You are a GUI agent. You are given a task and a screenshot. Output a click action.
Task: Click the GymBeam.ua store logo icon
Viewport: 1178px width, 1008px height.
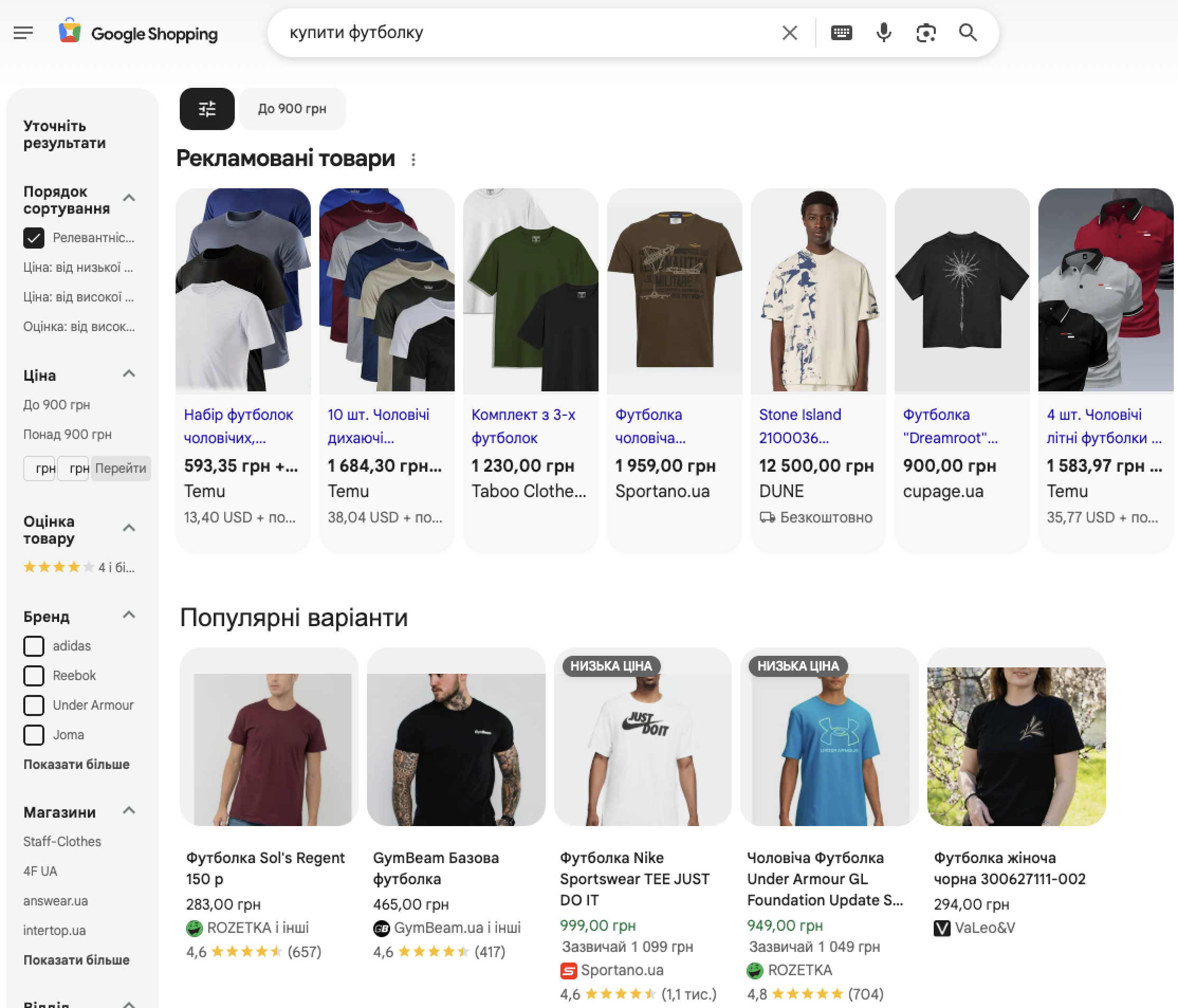click(381, 928)
